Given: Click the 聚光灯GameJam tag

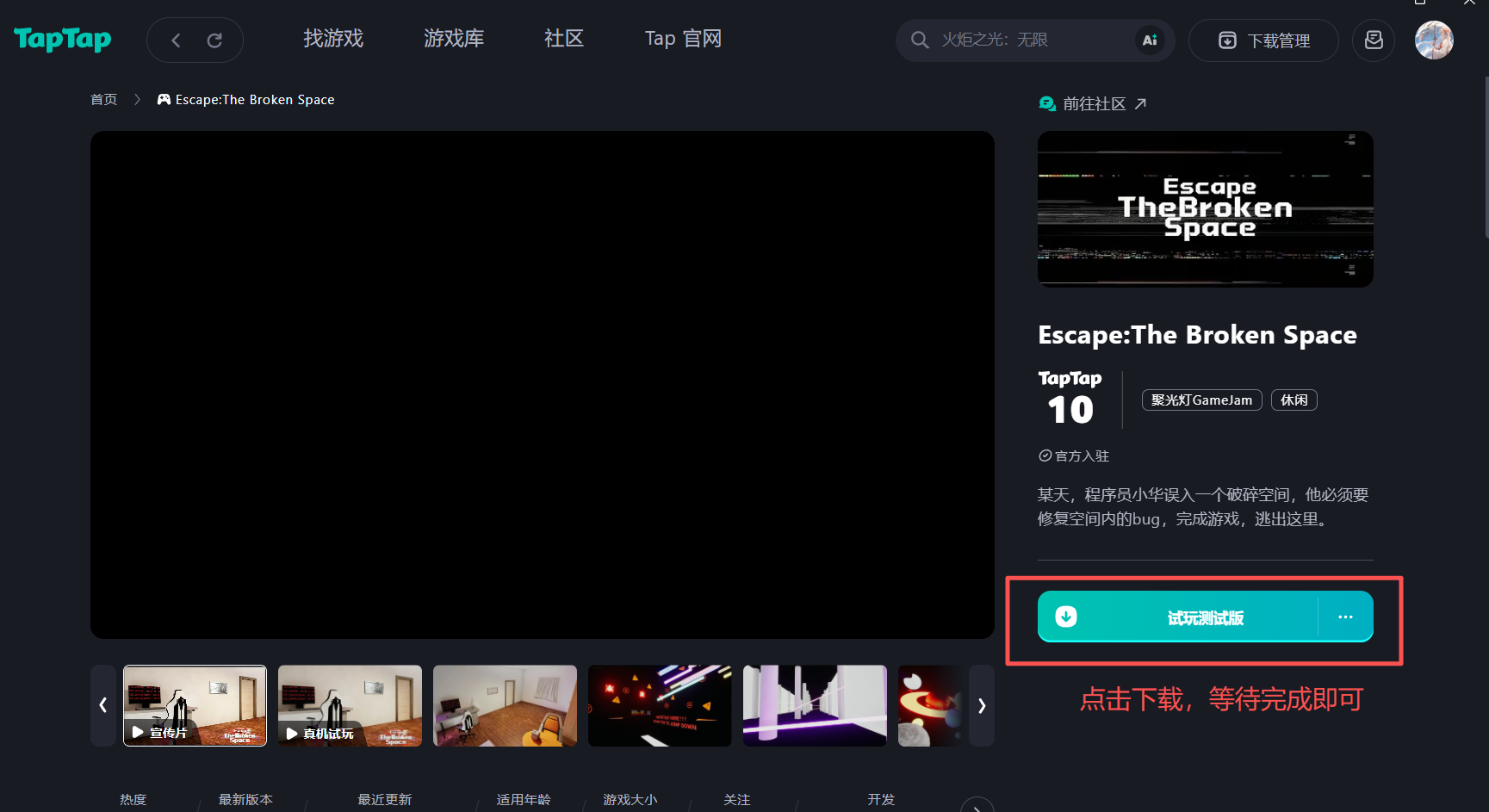Looking at the screenshot, I should [x=1202, y=400].
